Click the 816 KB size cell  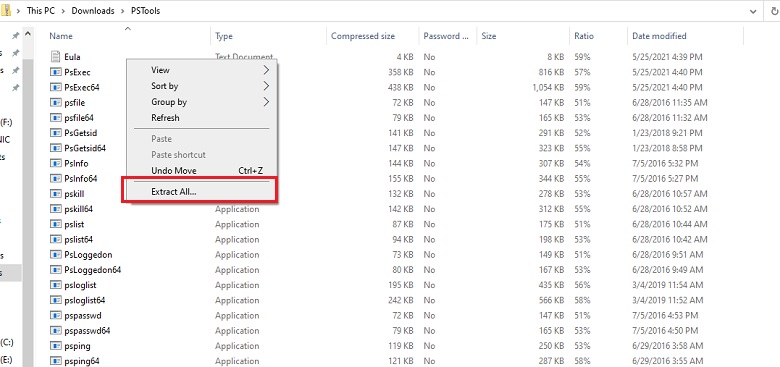(551, 72)
